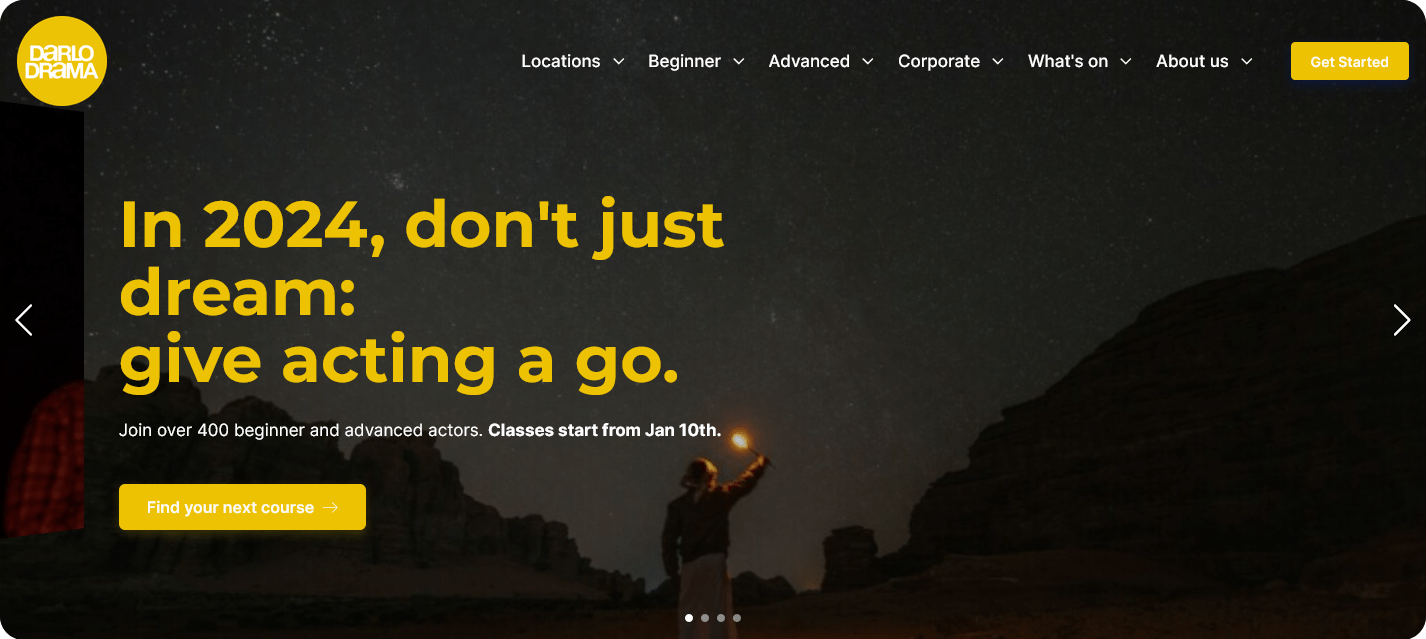Jump to the fourth carousel dot

pos(737,618)
